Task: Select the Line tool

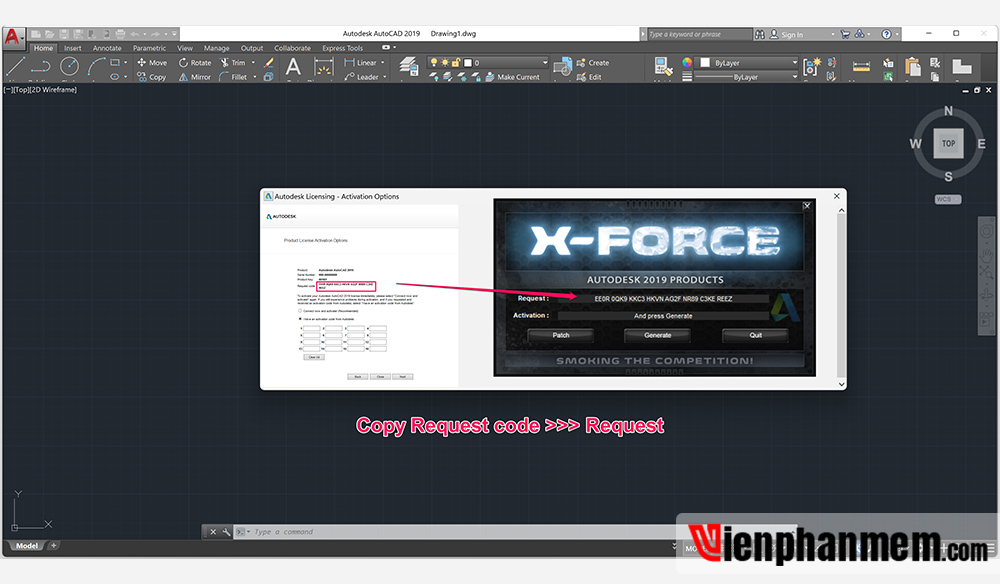Action: click(15, 66)
